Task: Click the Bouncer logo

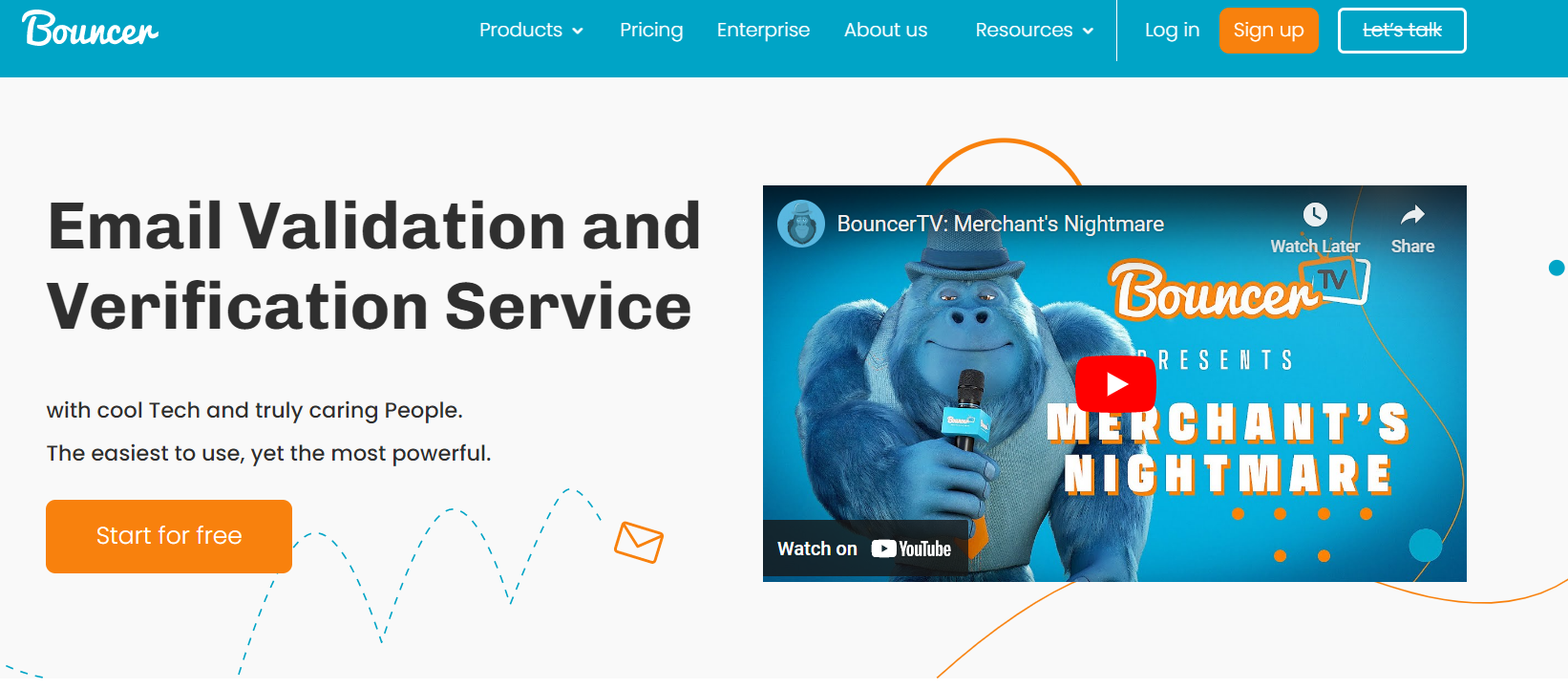Action: coord(91,29)
